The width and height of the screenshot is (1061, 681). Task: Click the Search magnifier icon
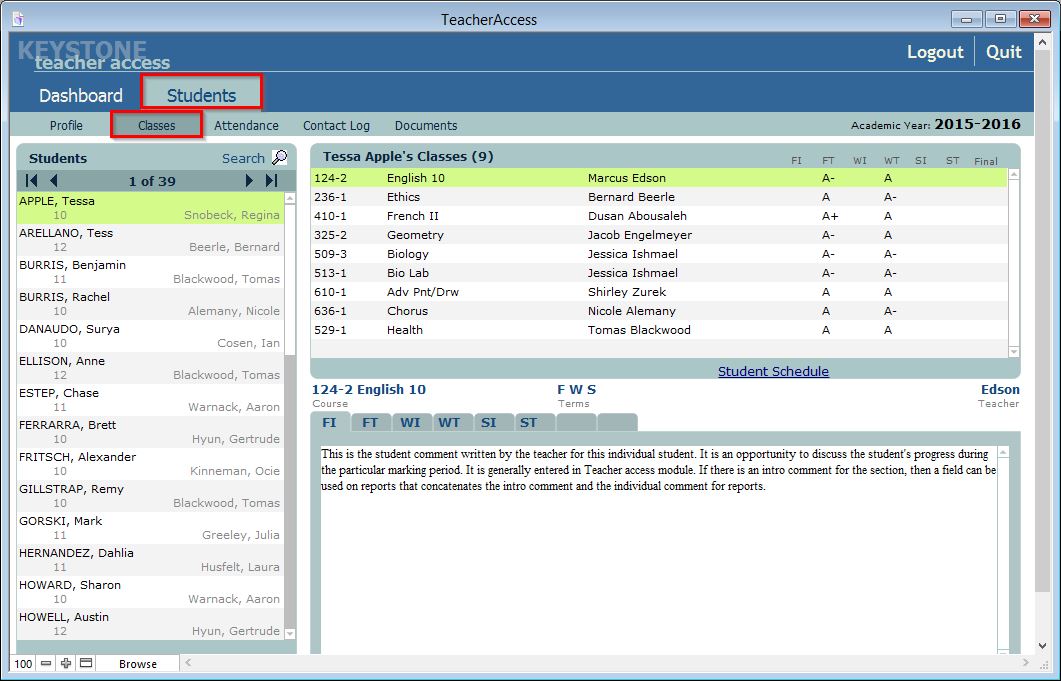point(279,158)
